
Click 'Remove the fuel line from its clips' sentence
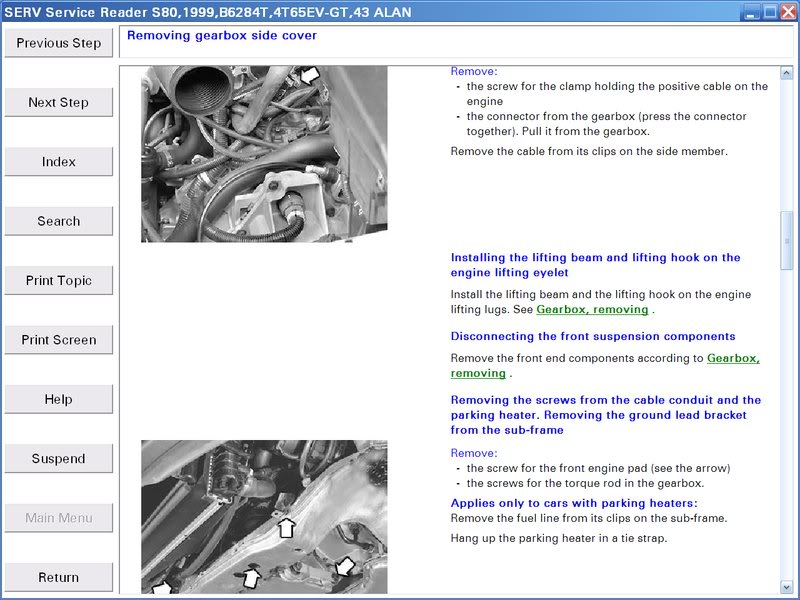coord(589,518)
